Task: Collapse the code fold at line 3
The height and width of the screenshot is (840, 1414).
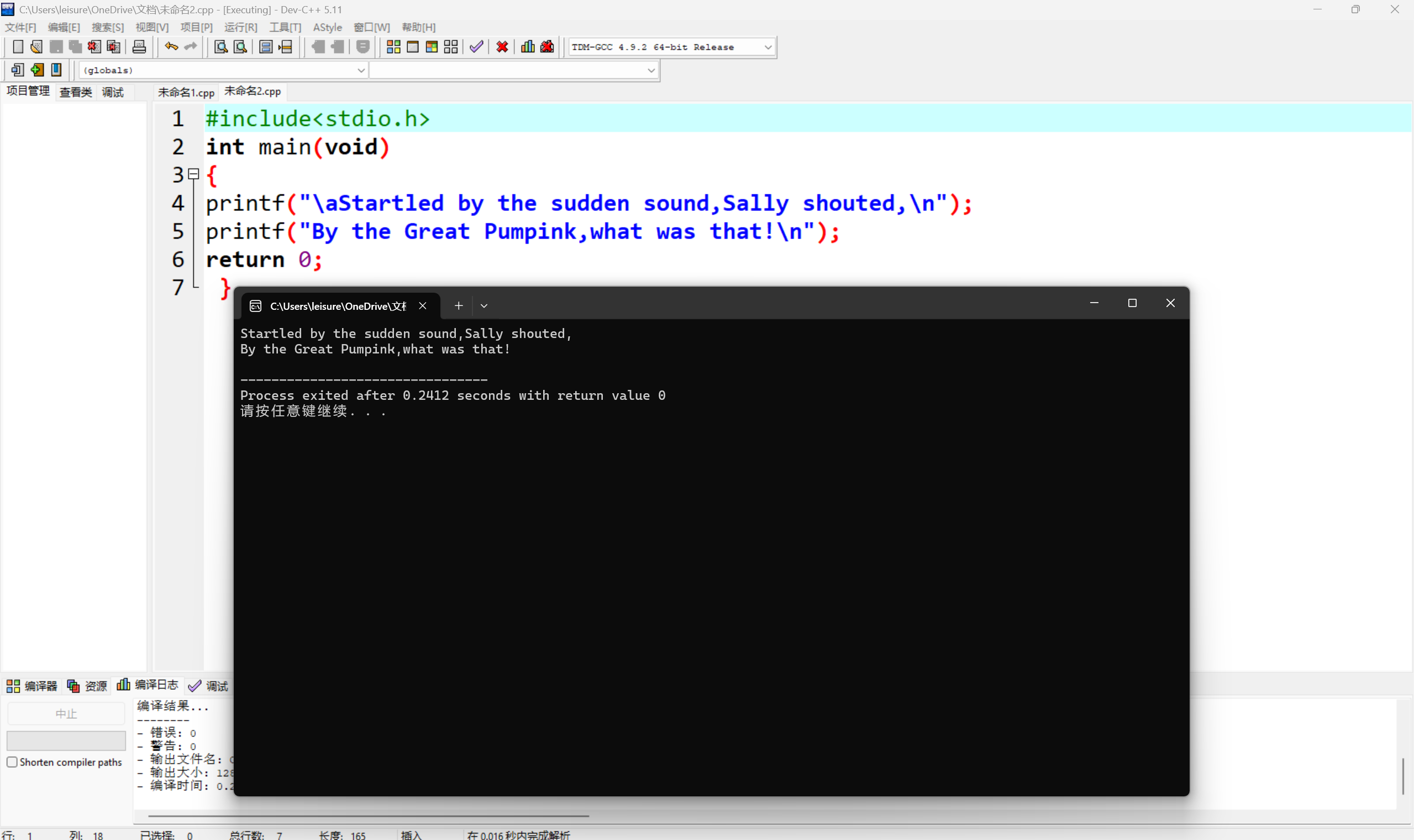Action: 192,173
